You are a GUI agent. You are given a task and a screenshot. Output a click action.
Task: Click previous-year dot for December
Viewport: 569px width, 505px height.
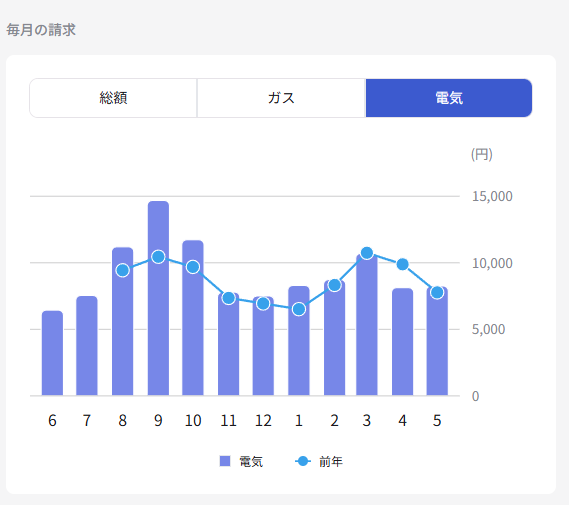263,303
